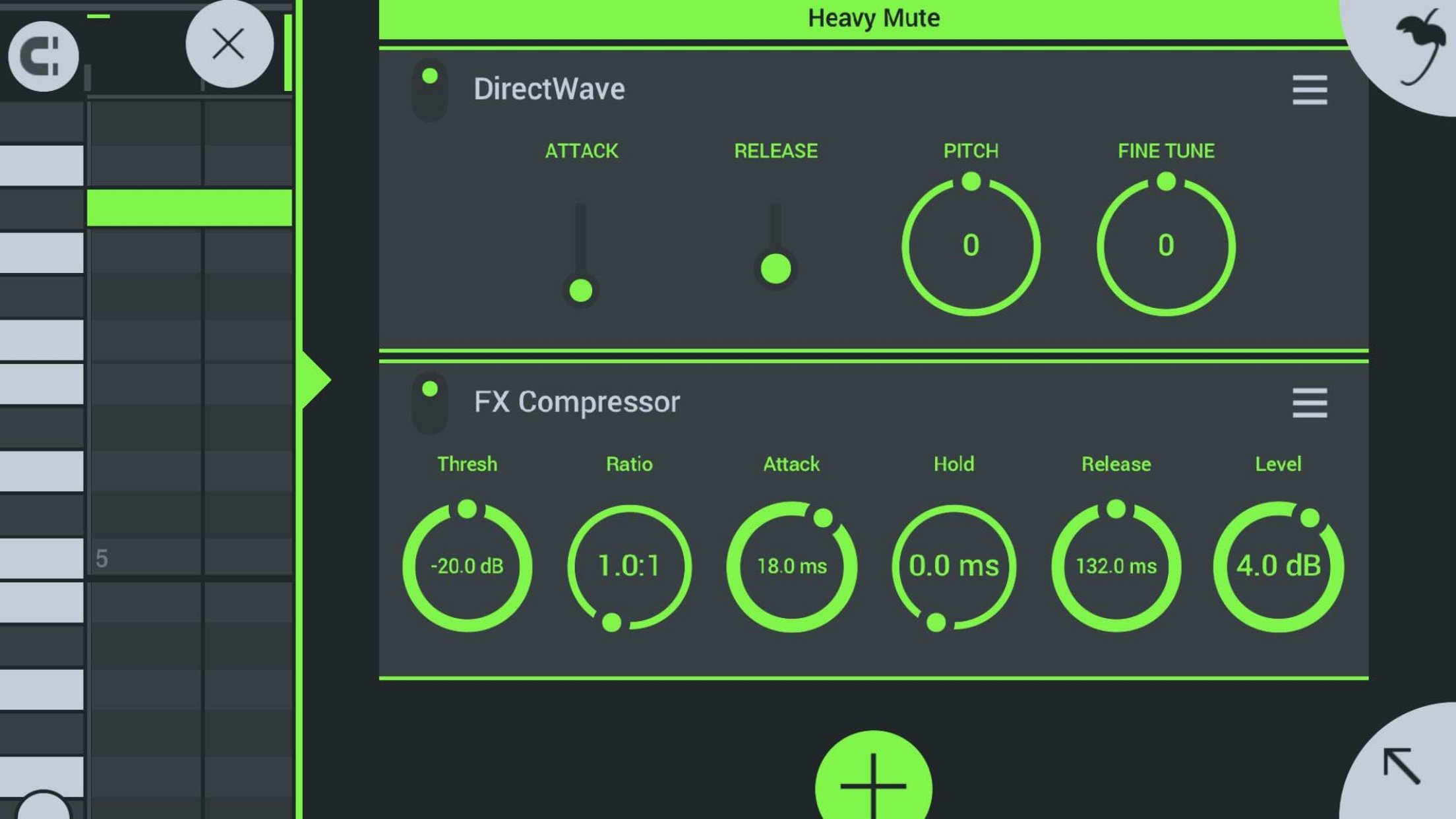
Task: Click the Fine Tune knob
Action: click(x=1166, y=247)
